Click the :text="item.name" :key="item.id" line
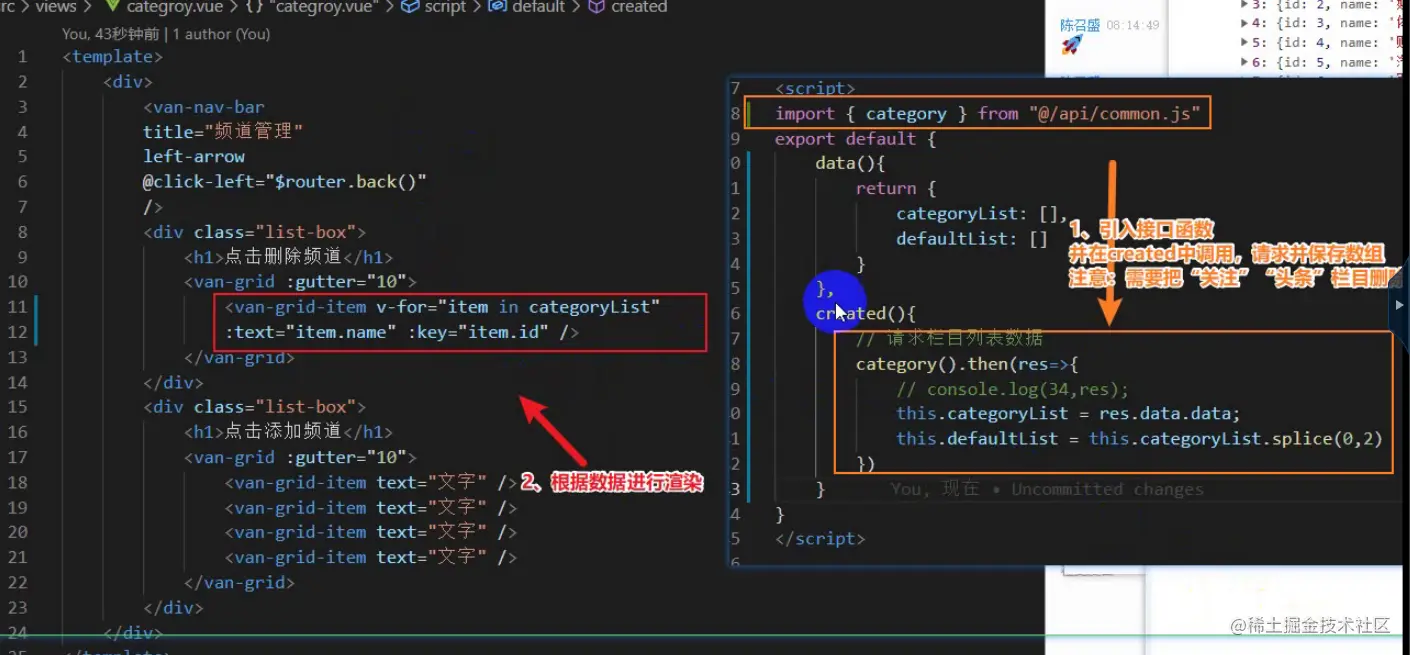This screenshot has height=655, width=1410. pyautogui.click(x=402, y=332)
